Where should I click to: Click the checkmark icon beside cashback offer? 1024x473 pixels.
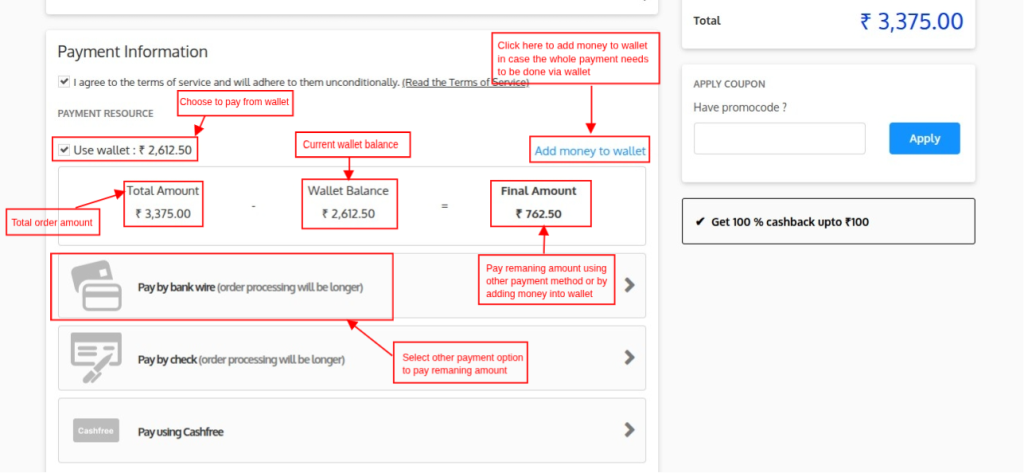pos(699,222)
